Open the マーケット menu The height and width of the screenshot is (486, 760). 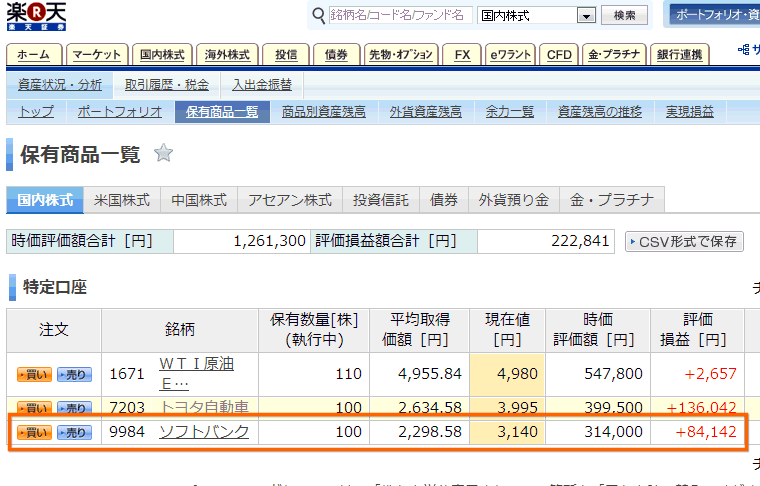coord(97,54)
